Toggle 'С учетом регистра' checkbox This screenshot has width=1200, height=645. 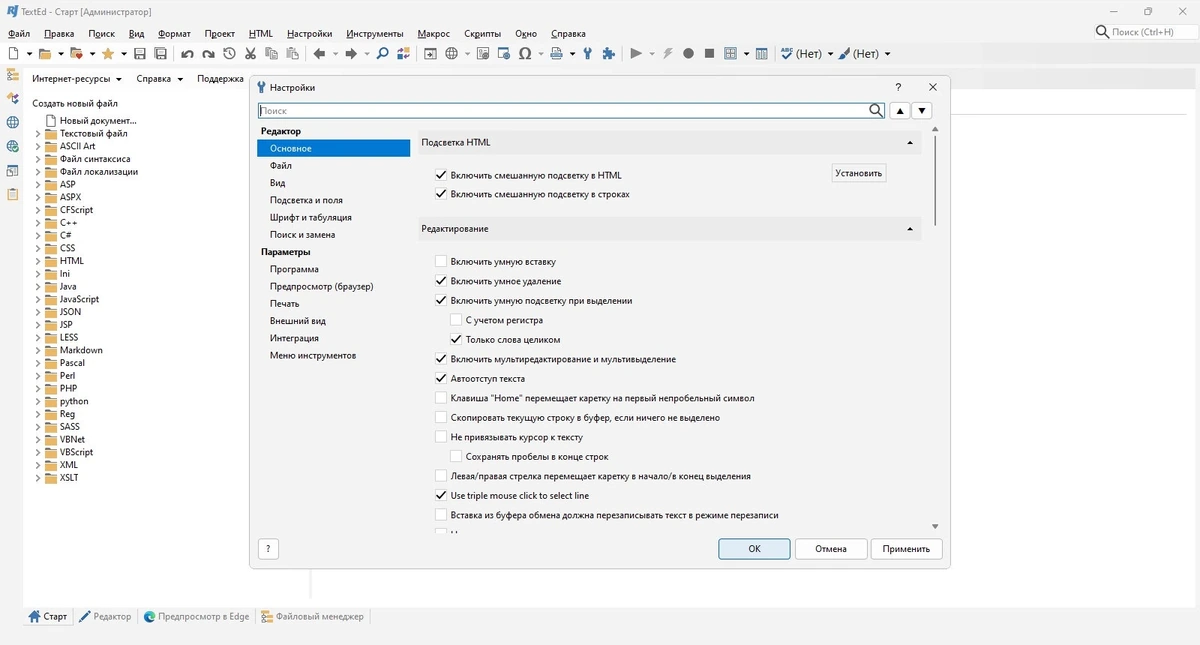pyautogui.click(x=456, y=320)
